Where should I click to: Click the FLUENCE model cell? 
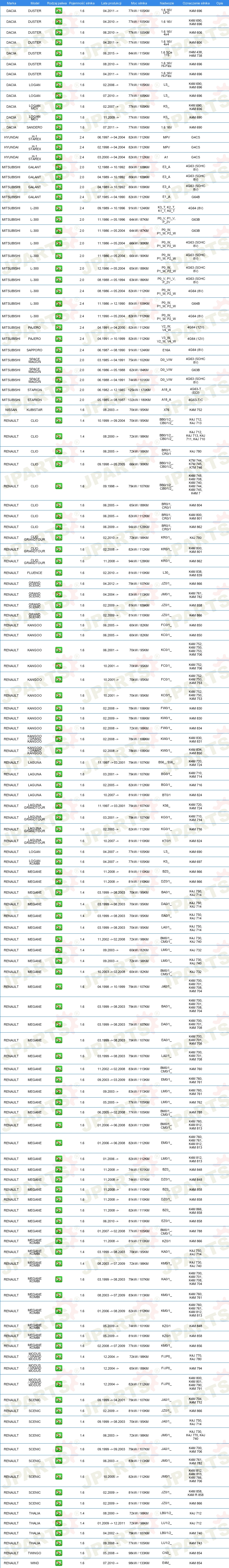(x=35, y=573)
